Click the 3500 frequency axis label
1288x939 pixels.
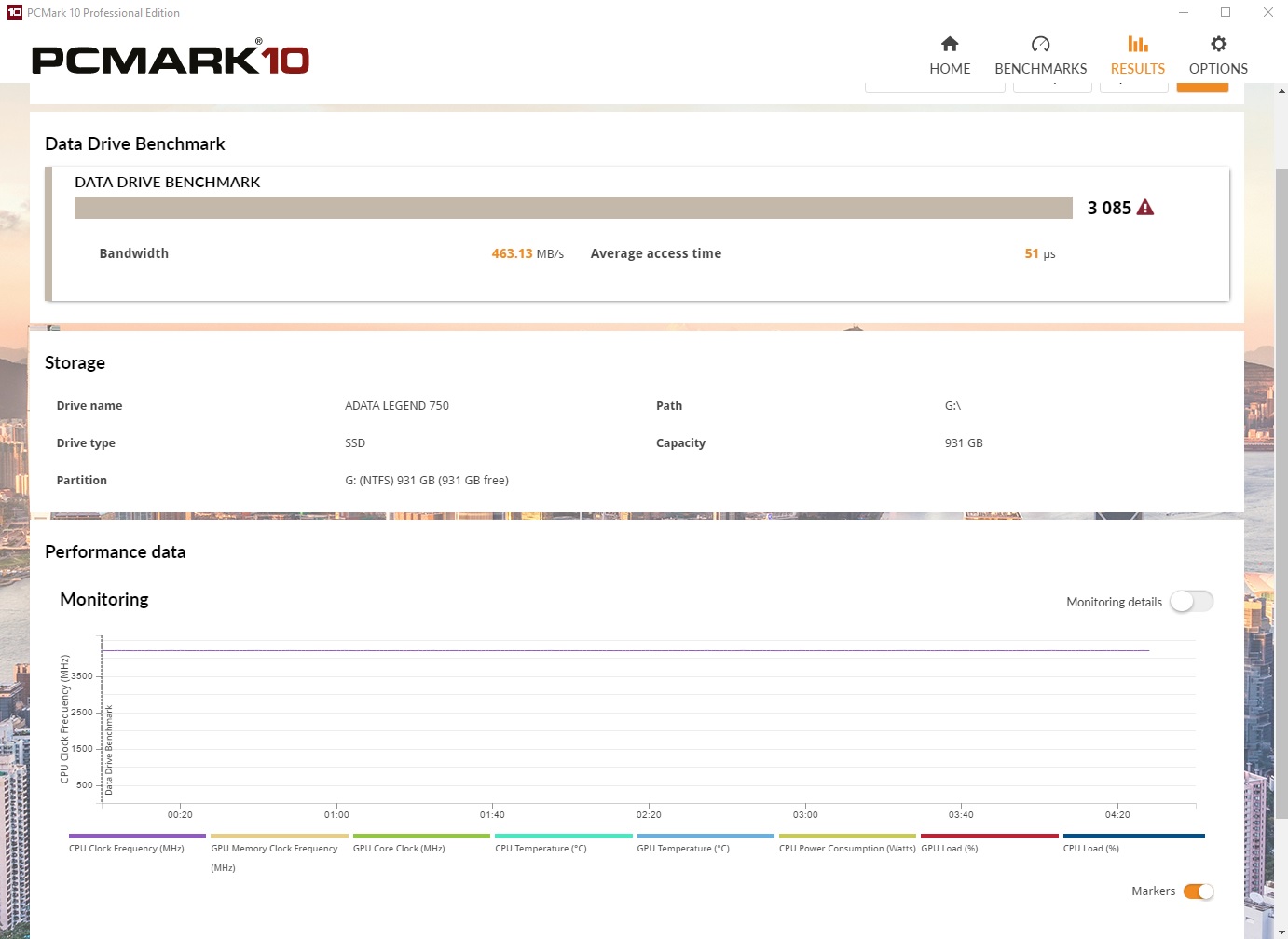click(x=82, y=675)
